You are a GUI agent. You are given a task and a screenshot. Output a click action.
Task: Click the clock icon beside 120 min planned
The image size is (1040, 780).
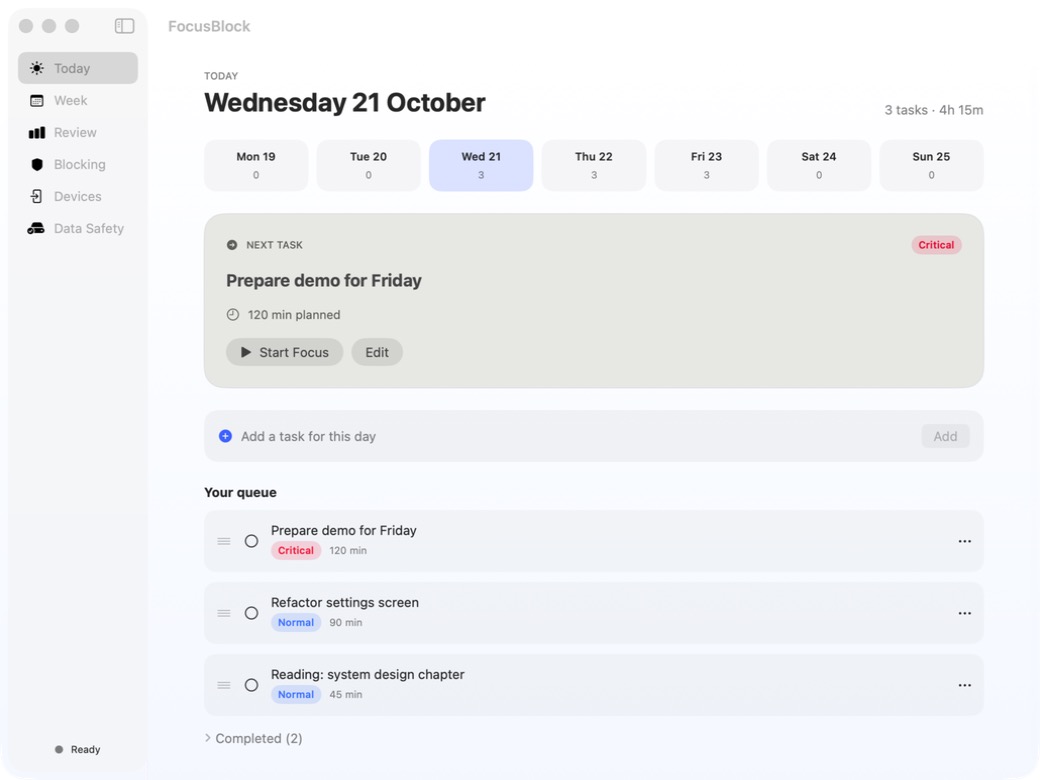point(233,314)
